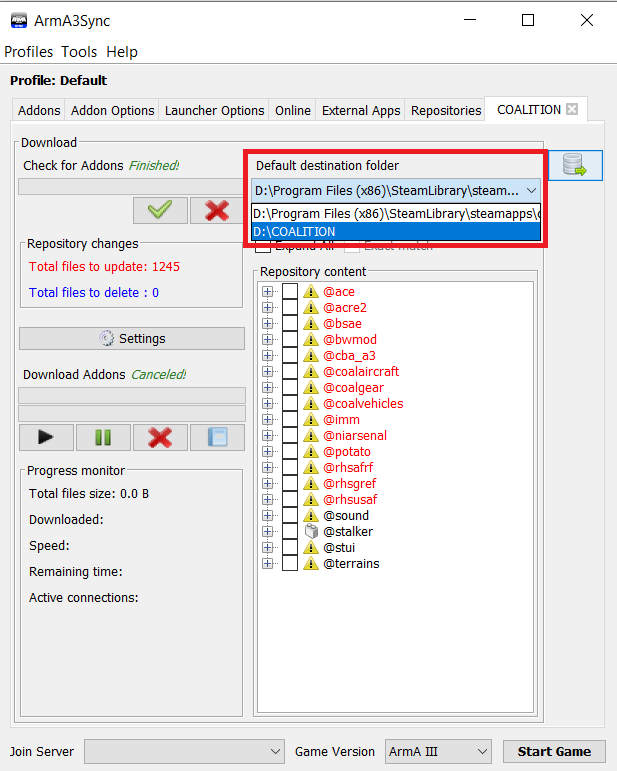The width and height of the screenshot is (617, 771).
Task: Enable the @terrains addon checkbox
Action: point(290,564)
